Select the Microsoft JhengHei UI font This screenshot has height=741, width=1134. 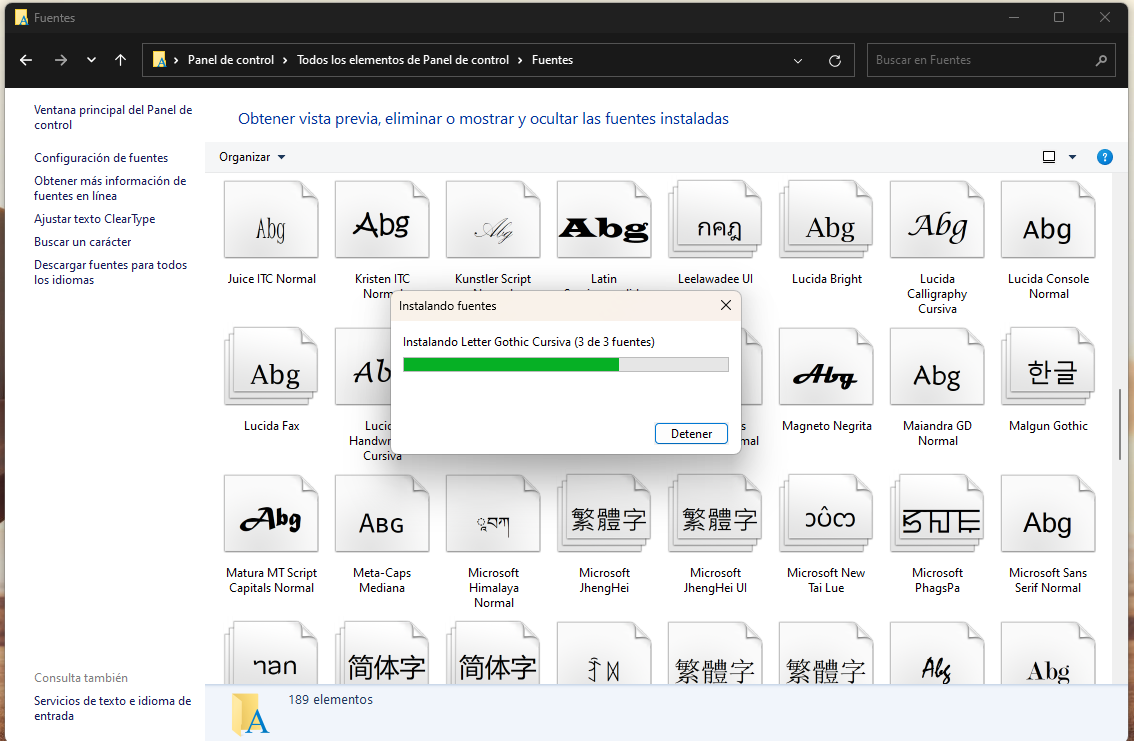(715, 513)
